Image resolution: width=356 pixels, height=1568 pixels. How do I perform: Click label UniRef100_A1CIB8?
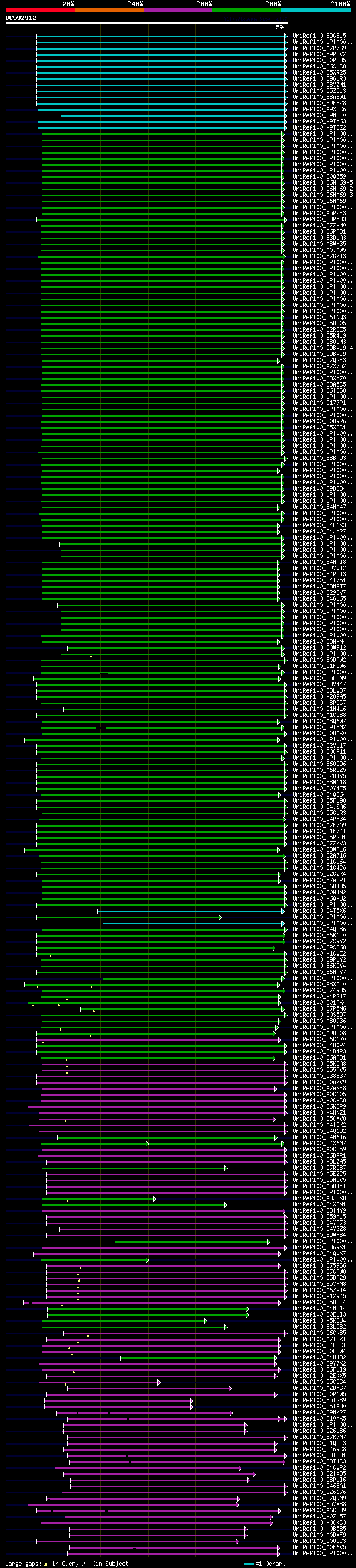point(319,715)
